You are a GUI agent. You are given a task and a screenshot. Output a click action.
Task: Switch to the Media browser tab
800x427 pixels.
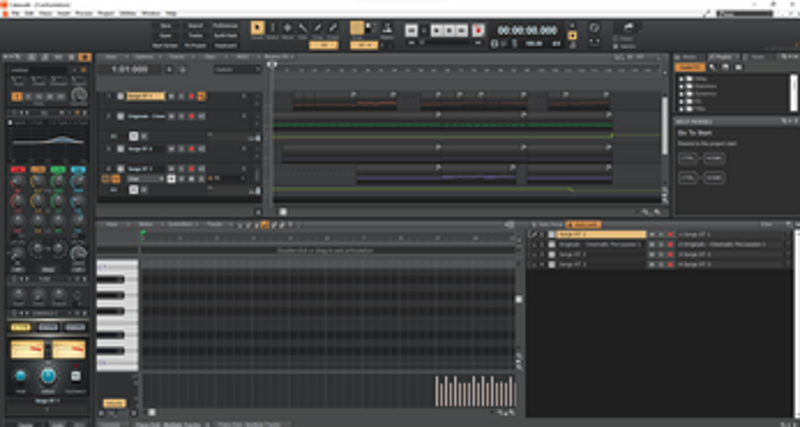689,57
